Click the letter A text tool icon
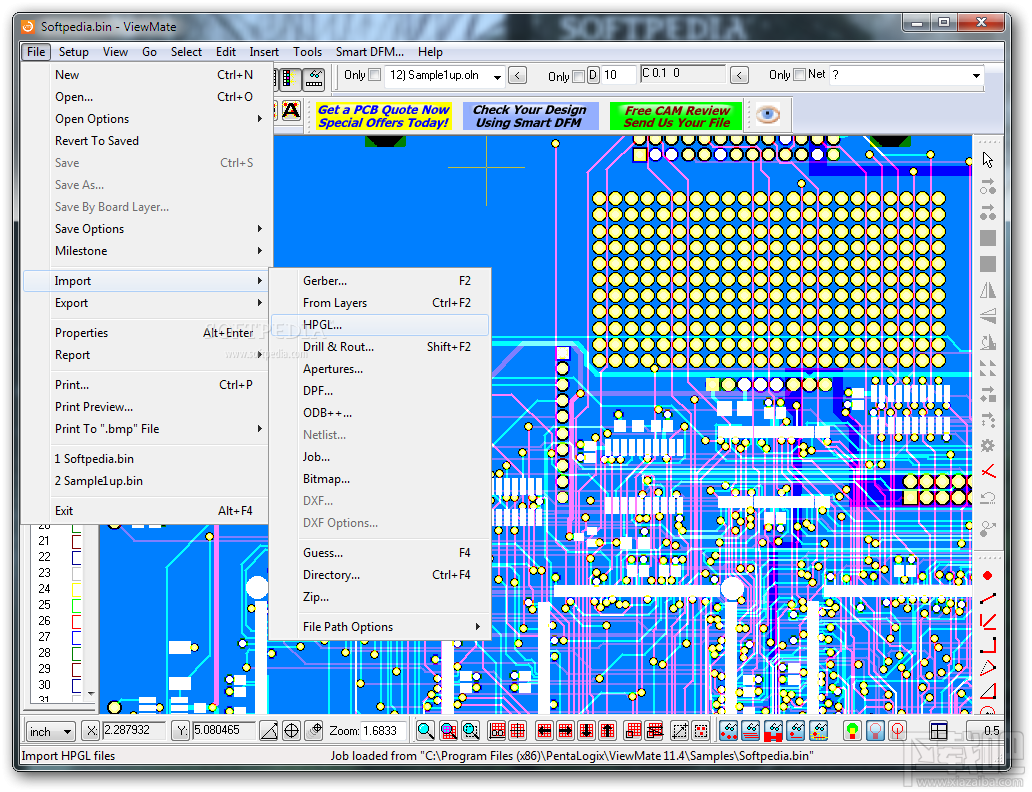Image resolution: width=1032 pixels, height=792 pixels. (291, 111)
